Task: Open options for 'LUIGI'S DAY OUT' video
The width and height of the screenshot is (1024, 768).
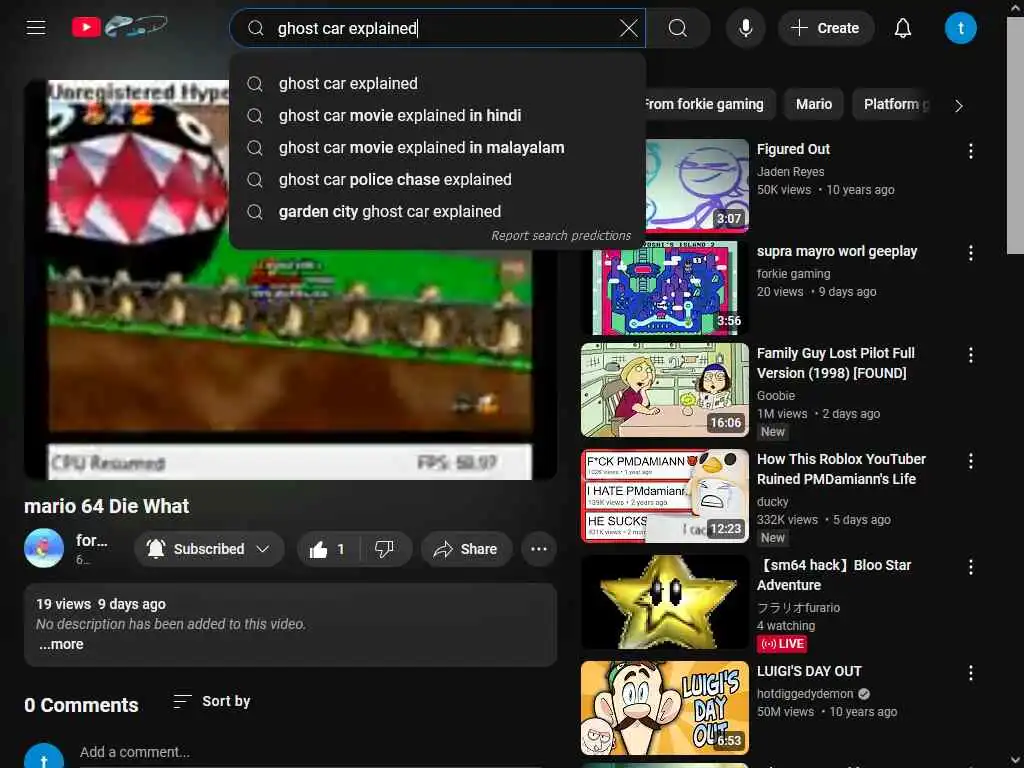Action: (x=970, y=673)
